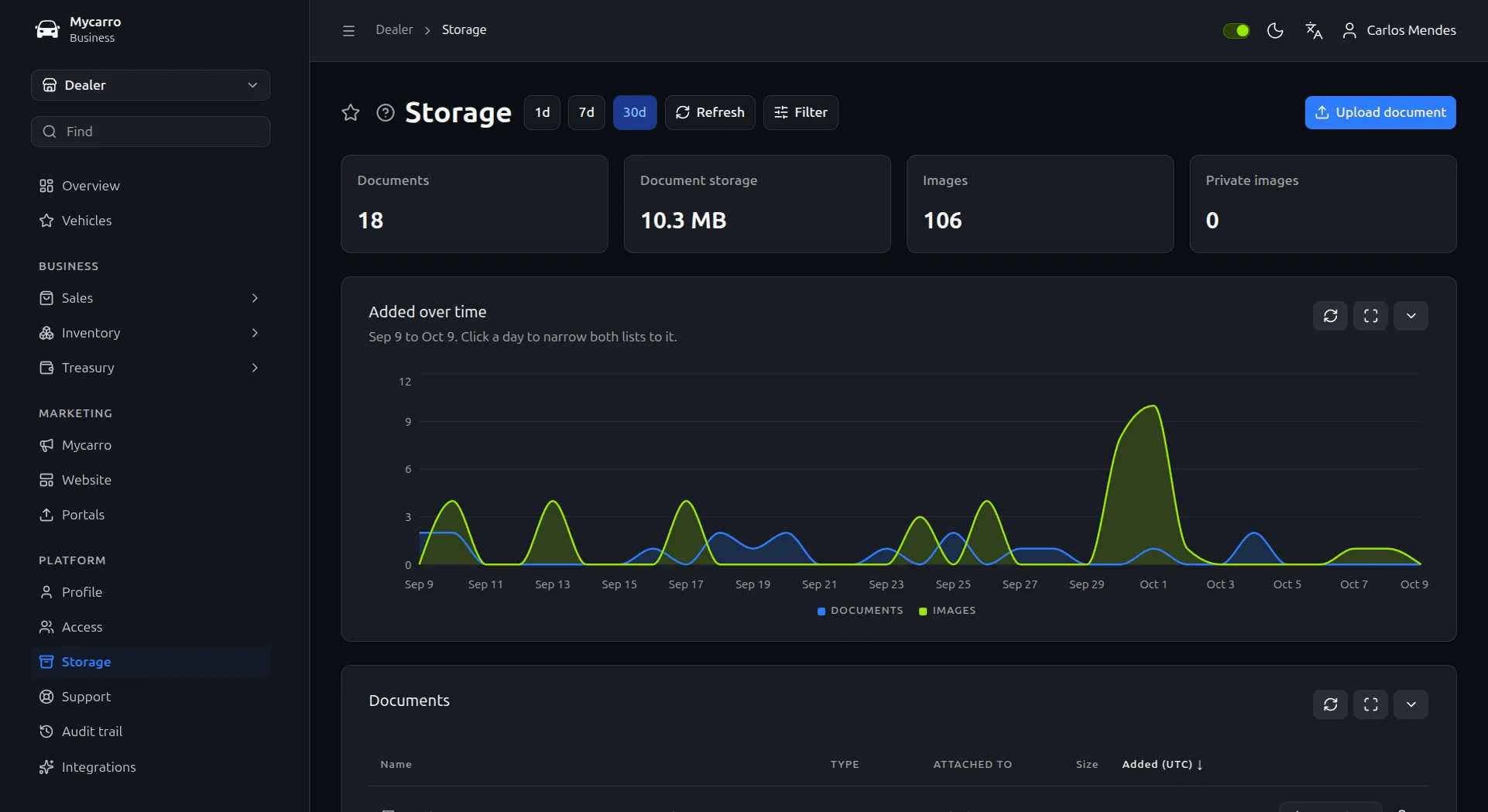This screenshot has width=1488, height=812.
Task: Sort by Name column header
Action: (396, 764)
